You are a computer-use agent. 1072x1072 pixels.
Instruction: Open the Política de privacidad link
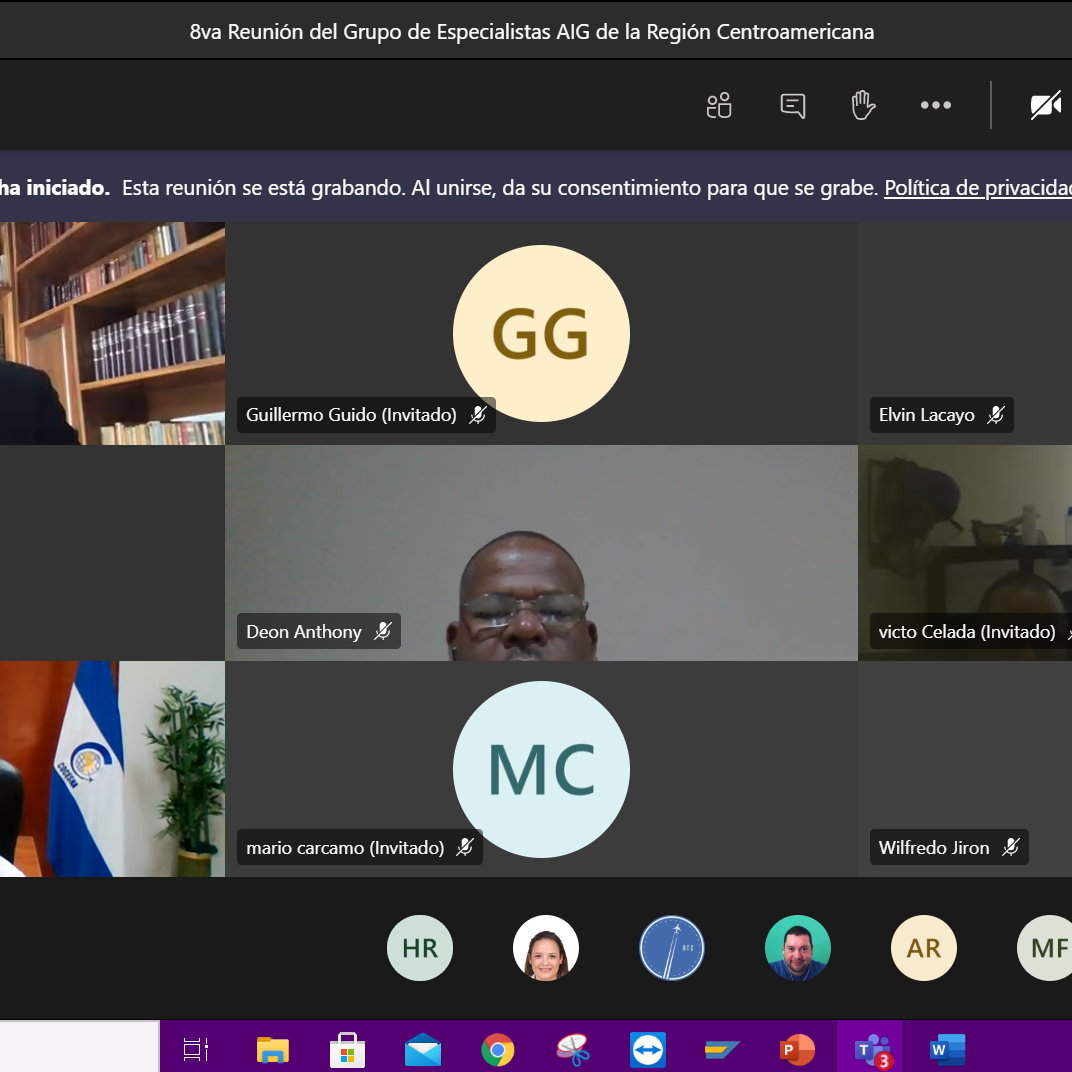tap(977, 188)
